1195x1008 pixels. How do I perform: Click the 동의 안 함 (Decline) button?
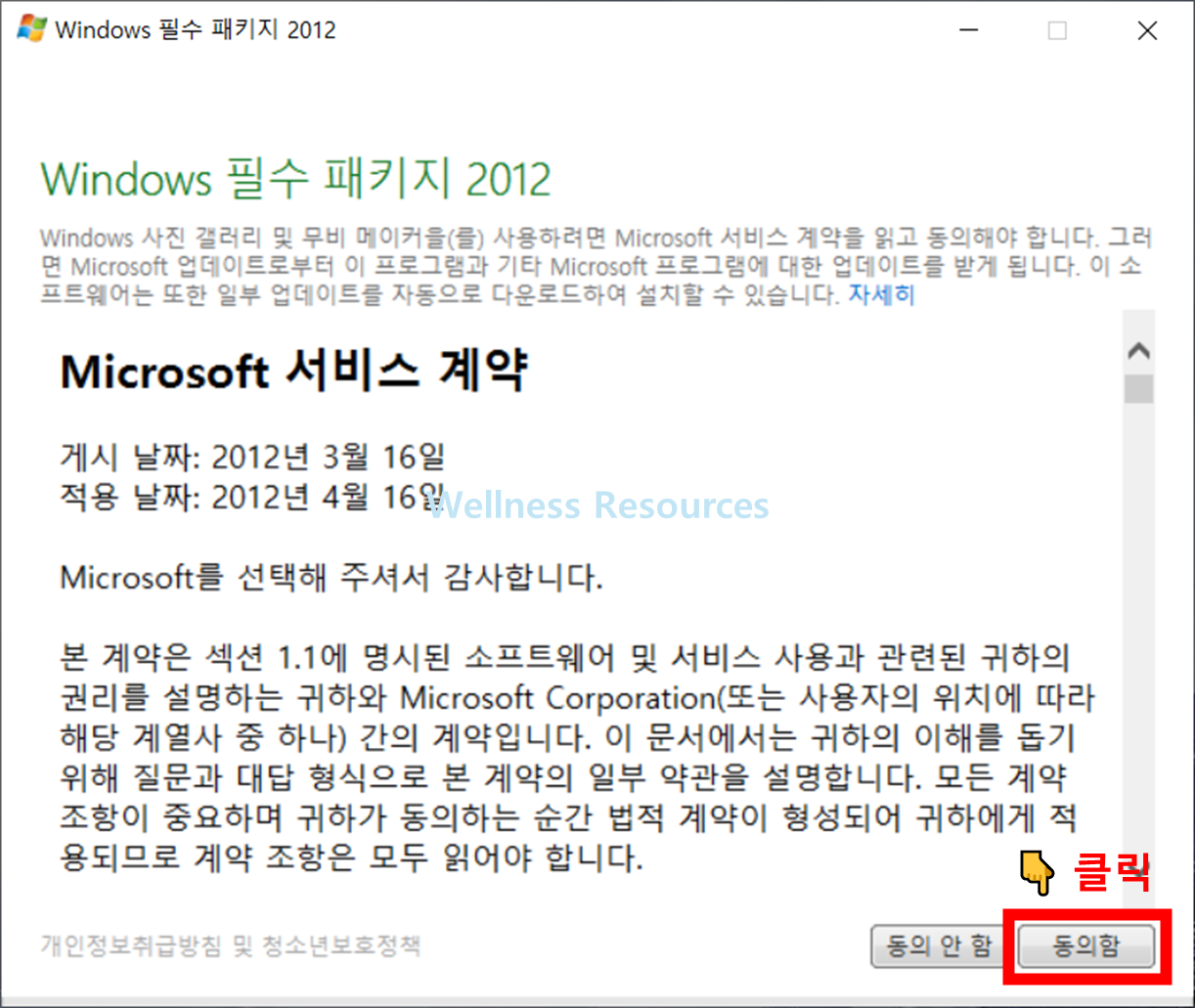[x=939, y=945]
